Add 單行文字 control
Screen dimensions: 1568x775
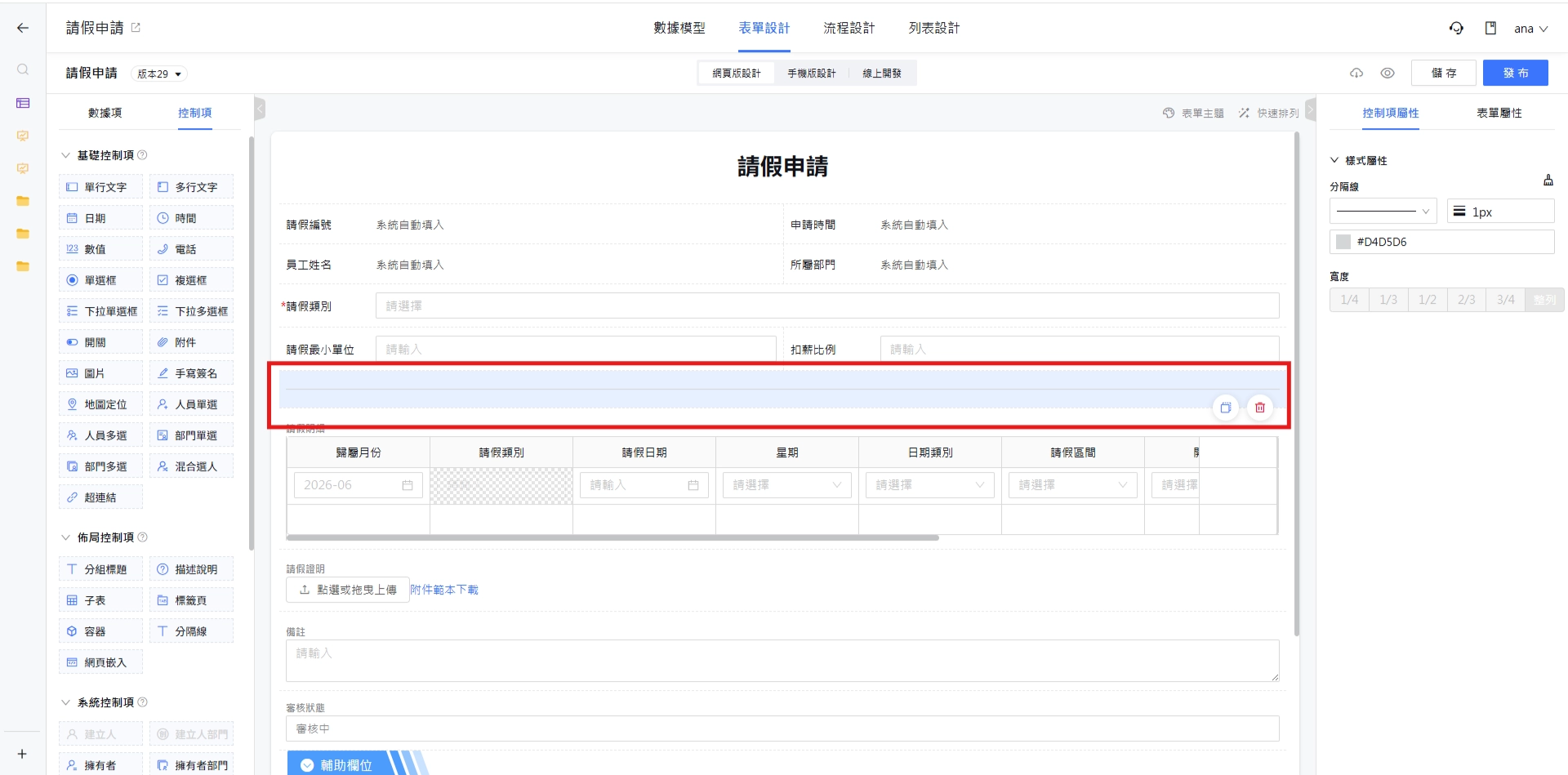pos(100,187)
